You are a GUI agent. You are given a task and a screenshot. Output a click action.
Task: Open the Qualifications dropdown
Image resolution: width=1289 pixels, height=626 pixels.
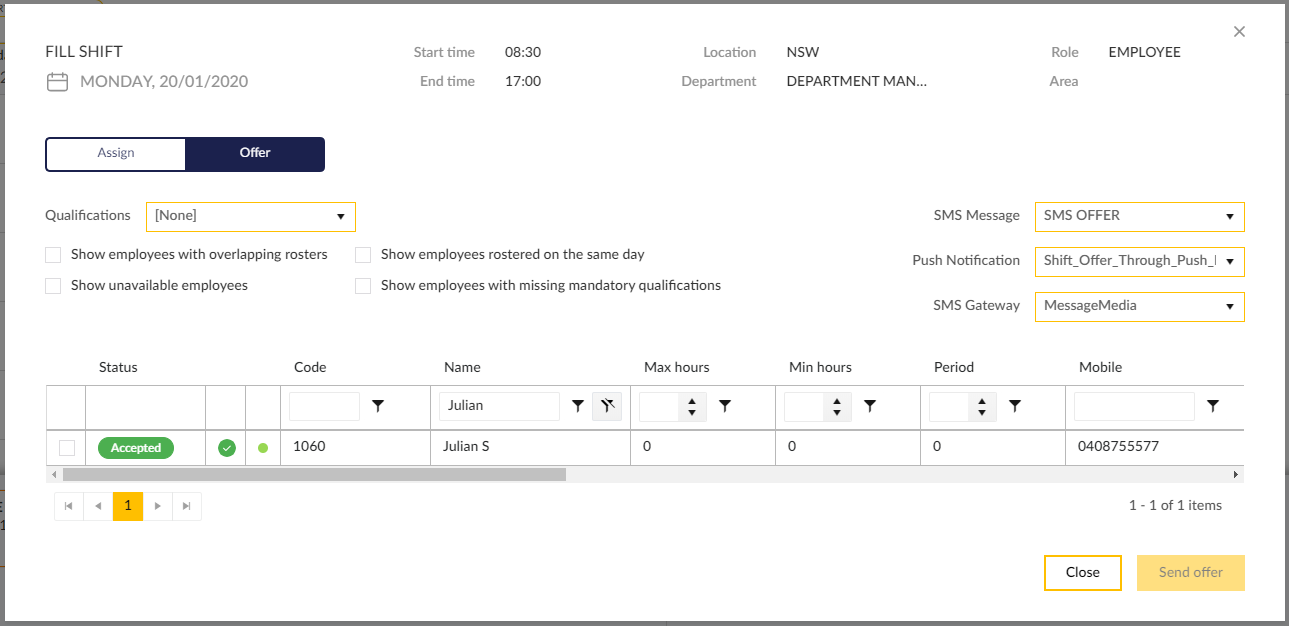pyautogui.click(x=251, y=216)
